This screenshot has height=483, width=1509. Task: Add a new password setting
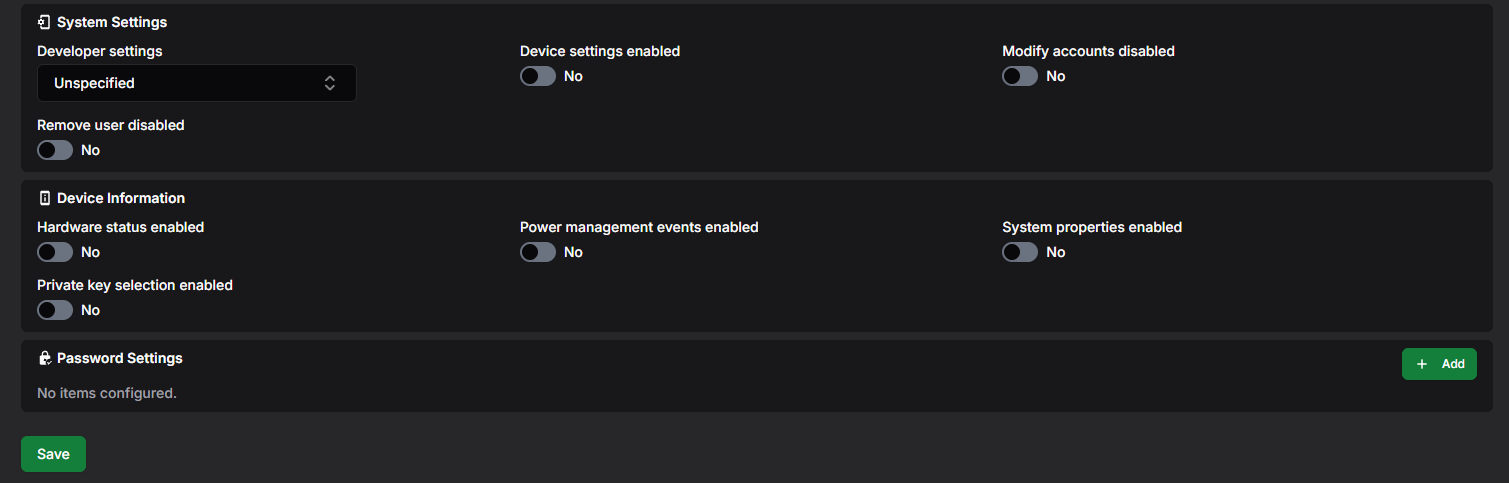pyautogui.click(x=1439, y=364)
